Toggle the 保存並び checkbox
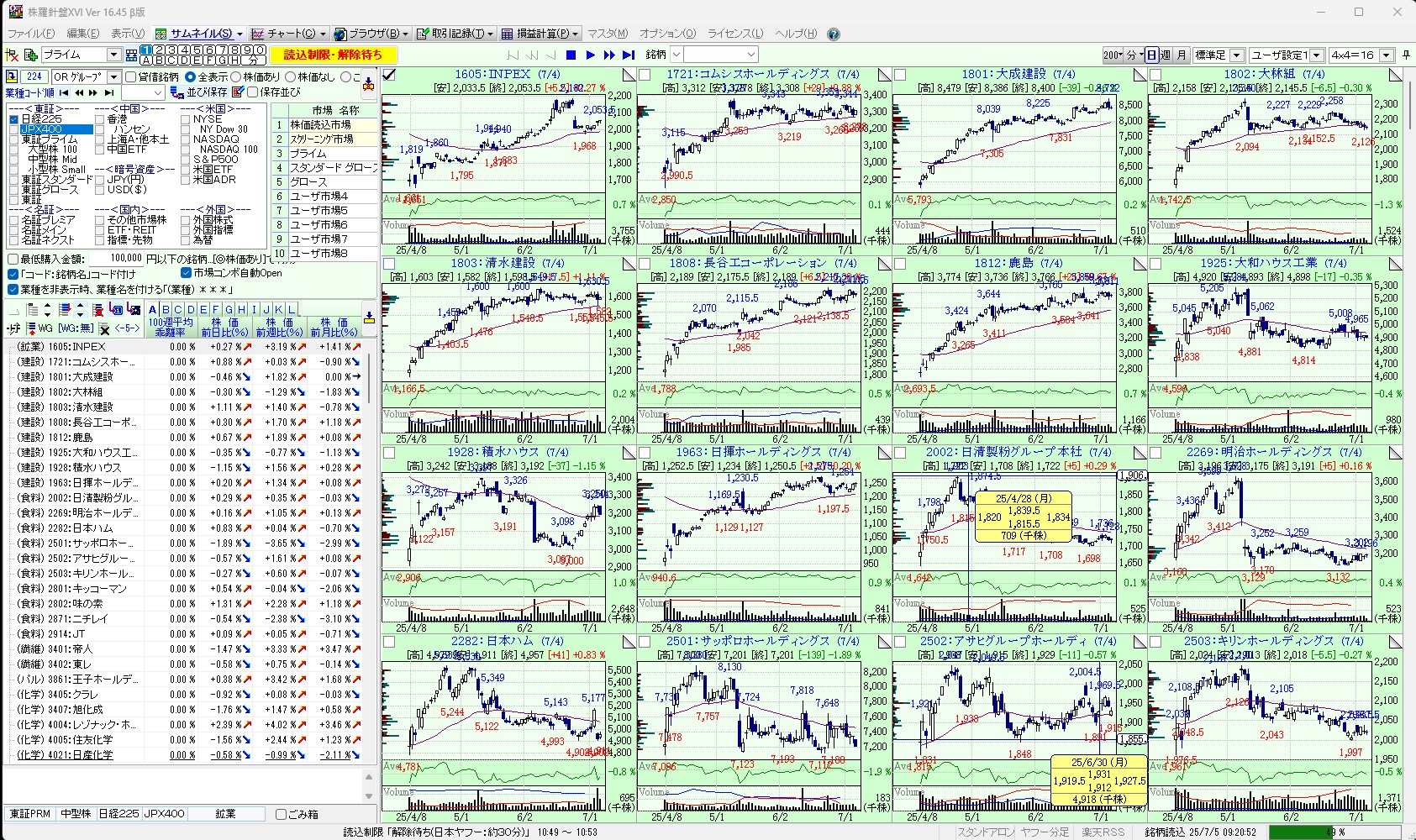Screen dimensions: 1416x840 (x=250, y=92)
